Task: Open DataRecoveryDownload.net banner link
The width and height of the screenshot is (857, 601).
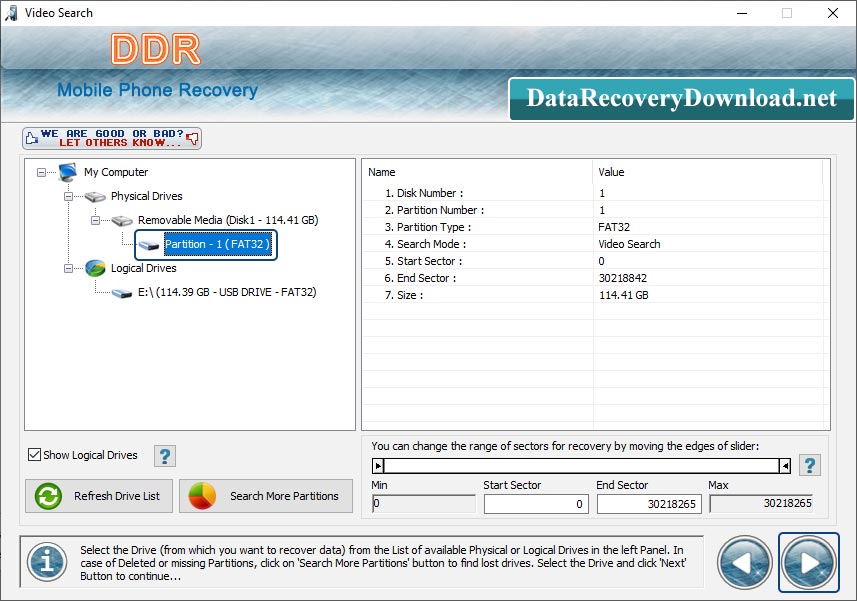Action: pyautogui.click(x=682, y=98)
